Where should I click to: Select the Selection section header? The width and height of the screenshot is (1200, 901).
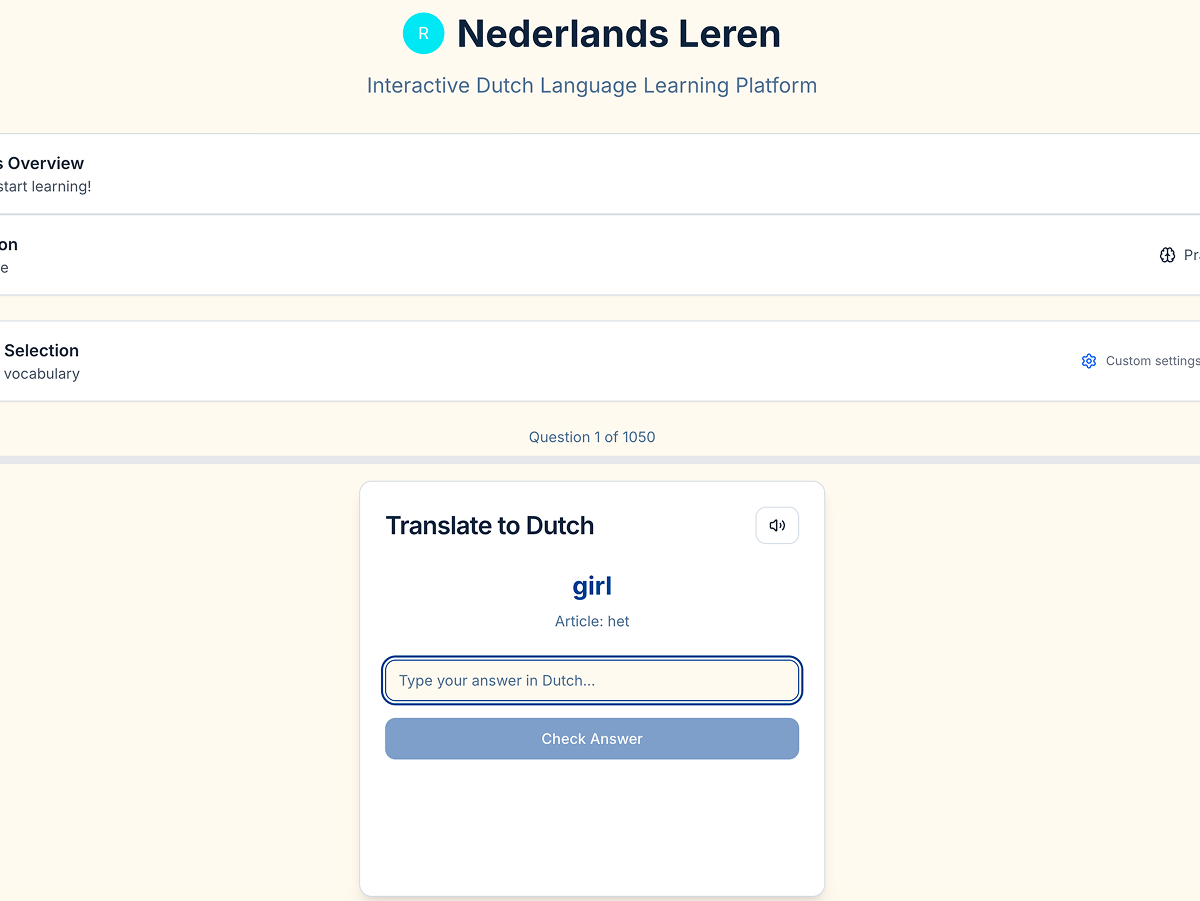point(40,350)
